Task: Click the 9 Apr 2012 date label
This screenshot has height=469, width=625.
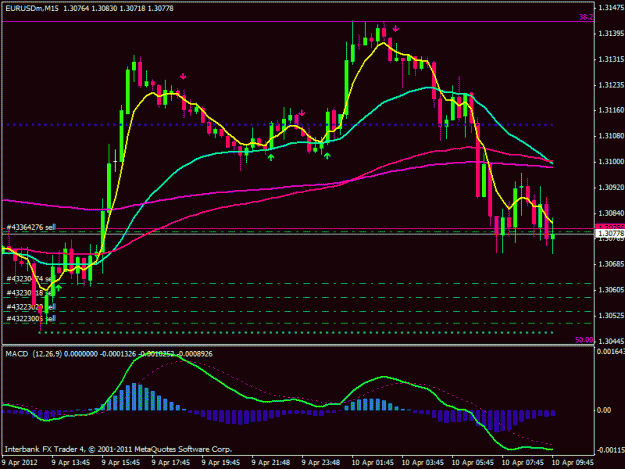Action: tap(20, 463)
